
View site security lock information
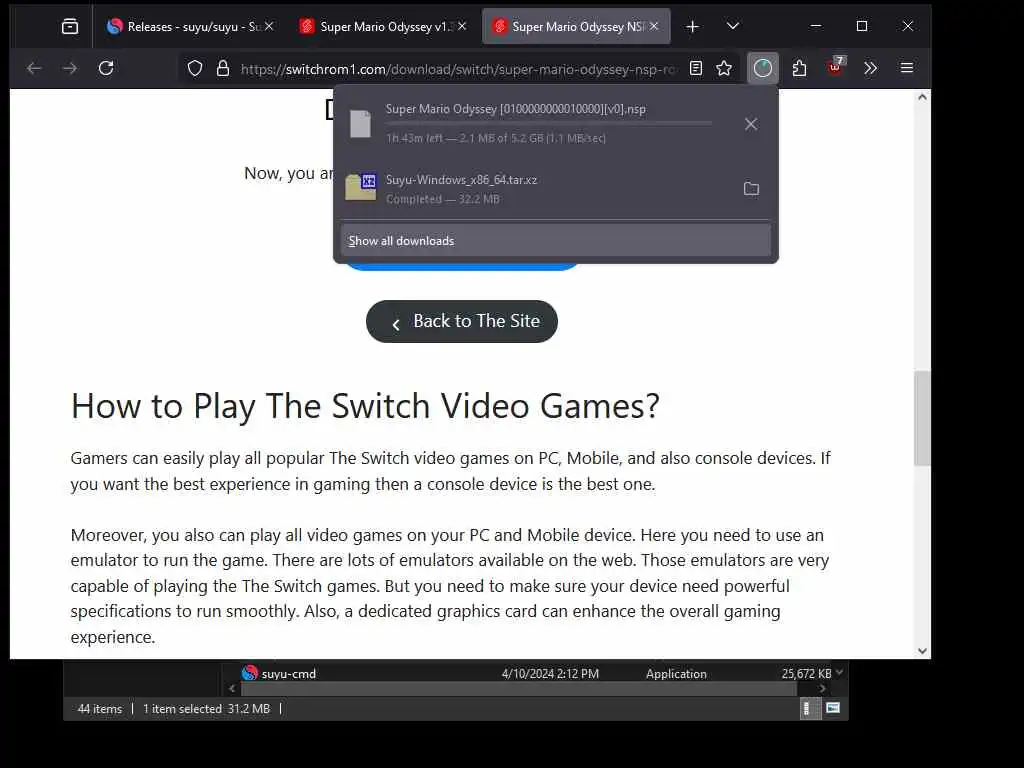(x=223, y=69)
